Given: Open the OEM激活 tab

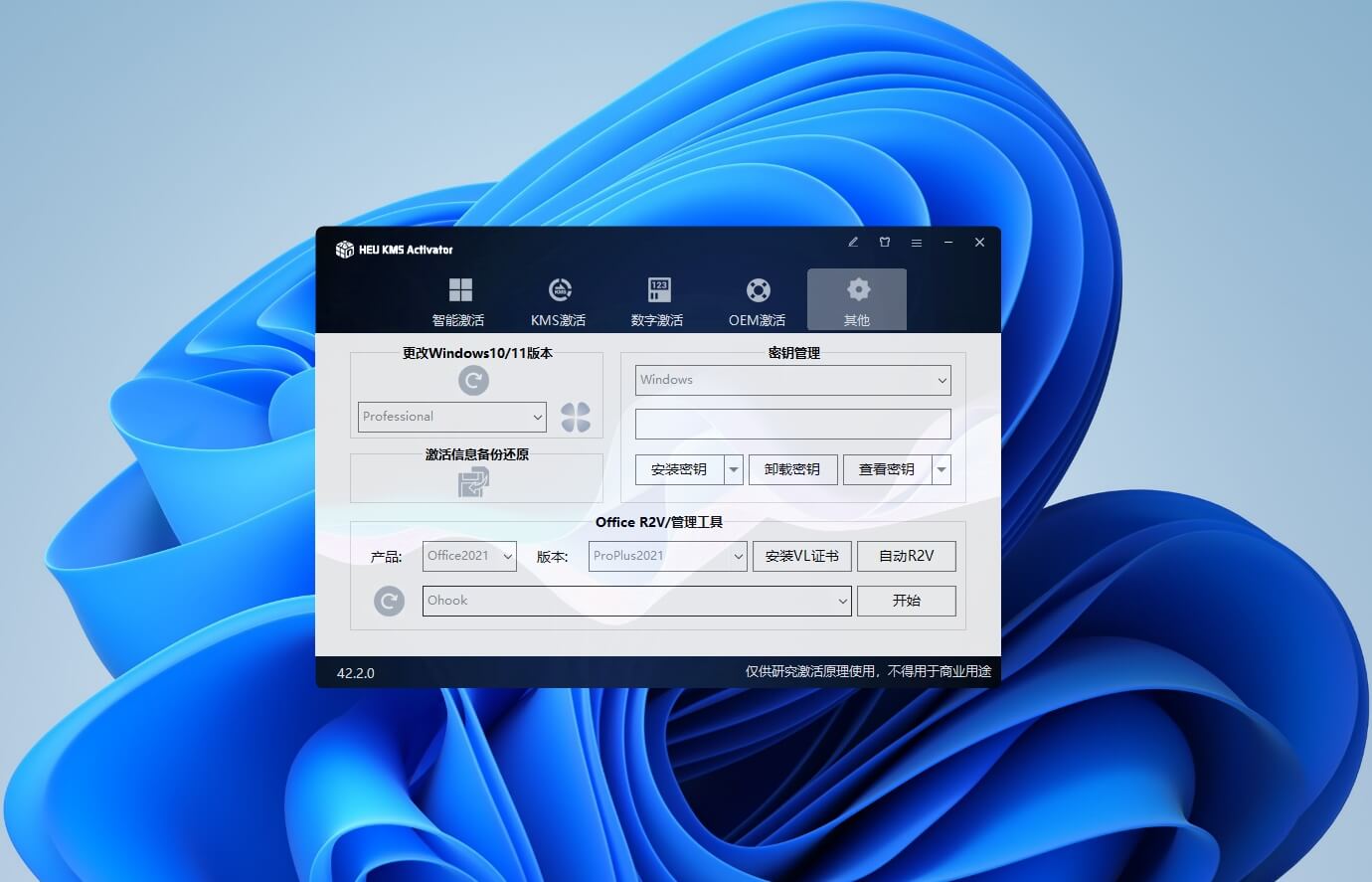Looking at the screenshot, I should tap(758, 301).
